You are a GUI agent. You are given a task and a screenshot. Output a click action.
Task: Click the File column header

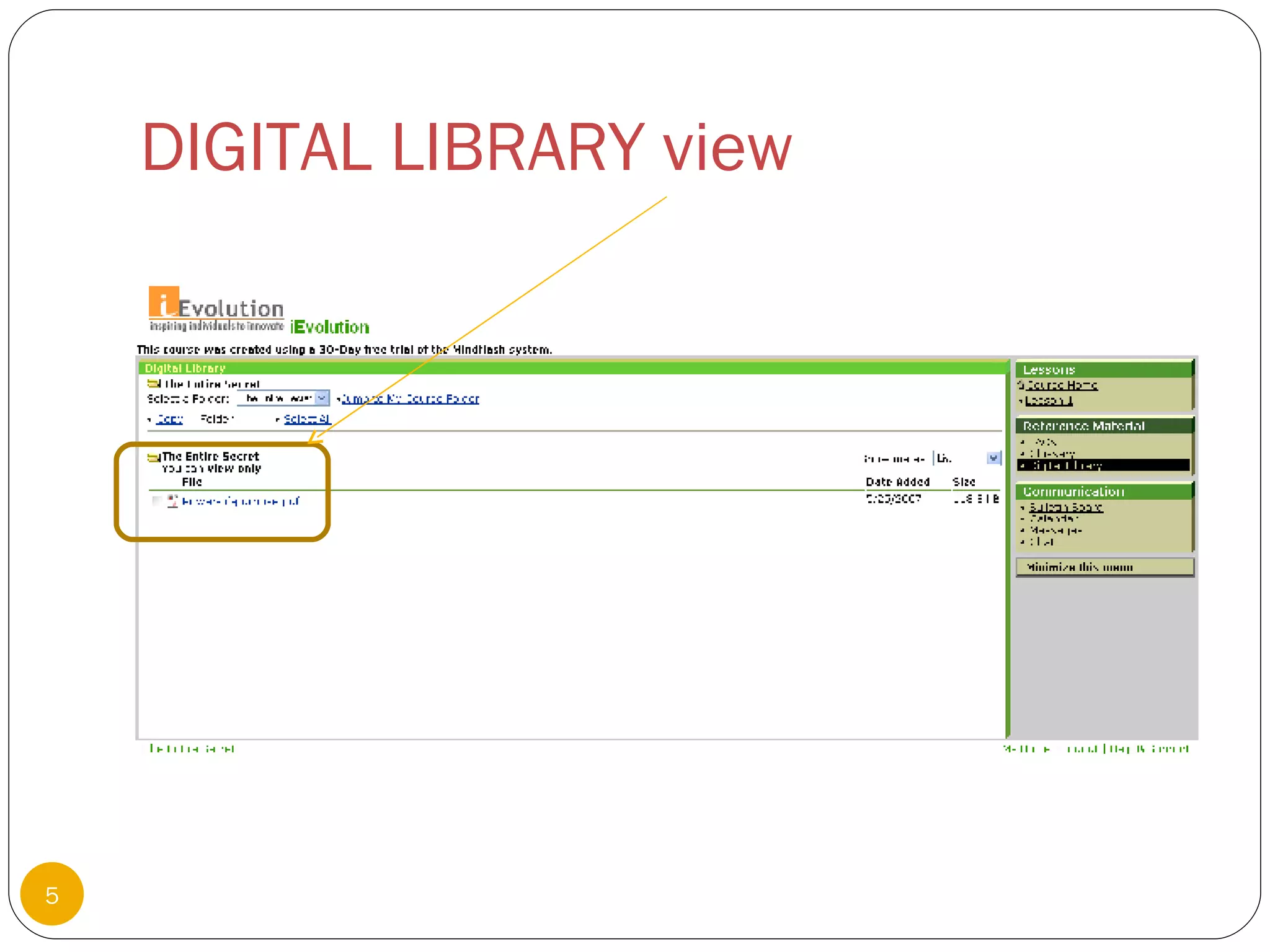click(x=192, y=482)
